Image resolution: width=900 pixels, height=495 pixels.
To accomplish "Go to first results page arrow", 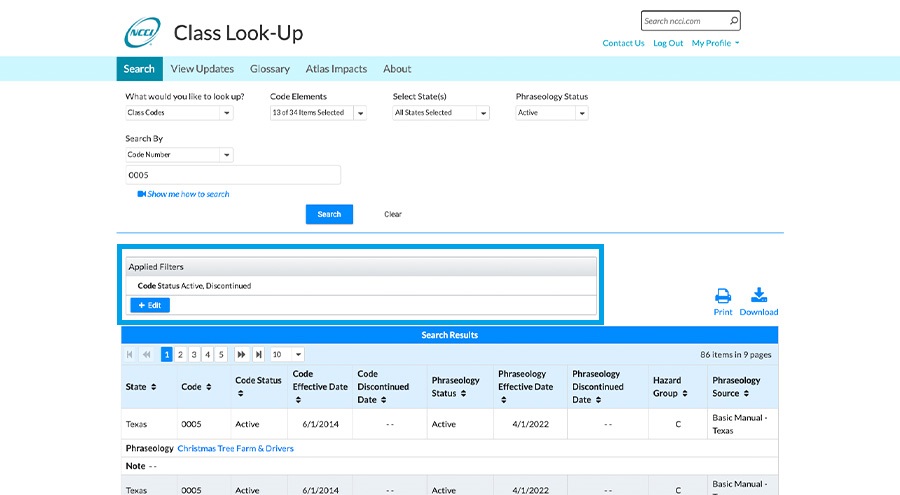I will (130, 354).
